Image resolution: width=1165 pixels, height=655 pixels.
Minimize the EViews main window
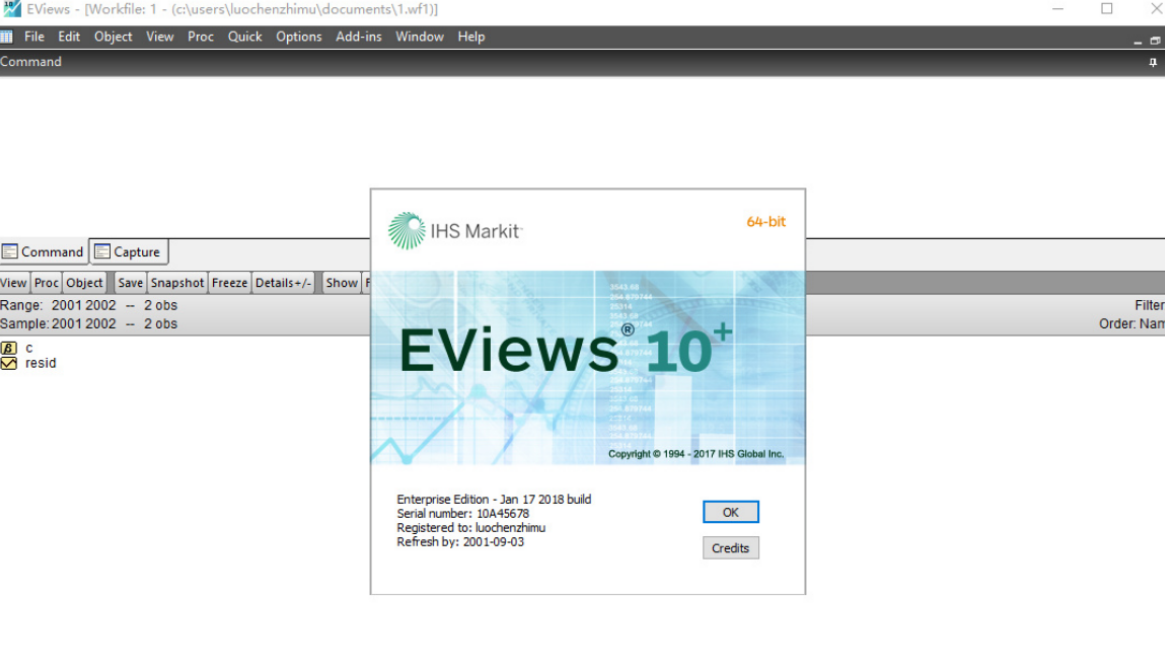click(1058, 9)
